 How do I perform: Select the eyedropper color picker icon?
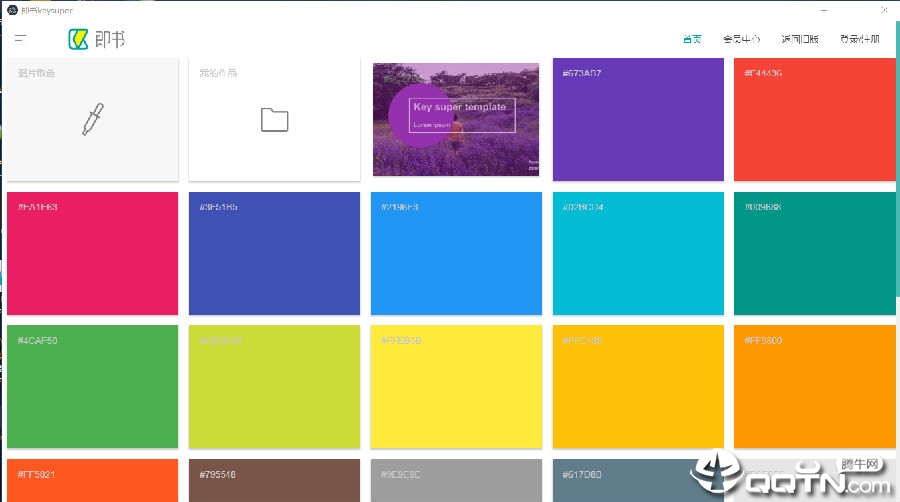92,119
